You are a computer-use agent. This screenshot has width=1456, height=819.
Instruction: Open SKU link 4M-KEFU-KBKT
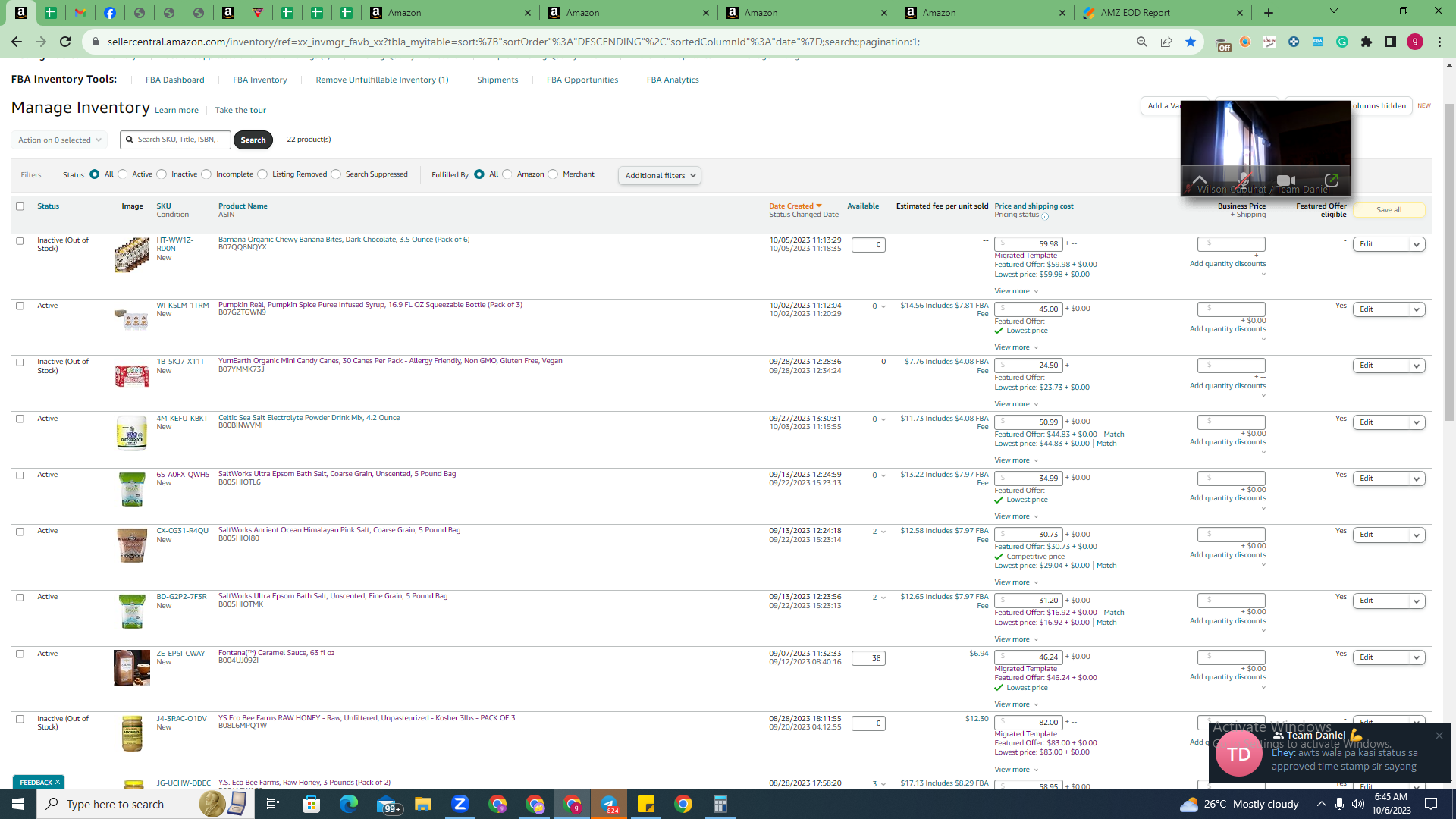click(x=182, y=419)
